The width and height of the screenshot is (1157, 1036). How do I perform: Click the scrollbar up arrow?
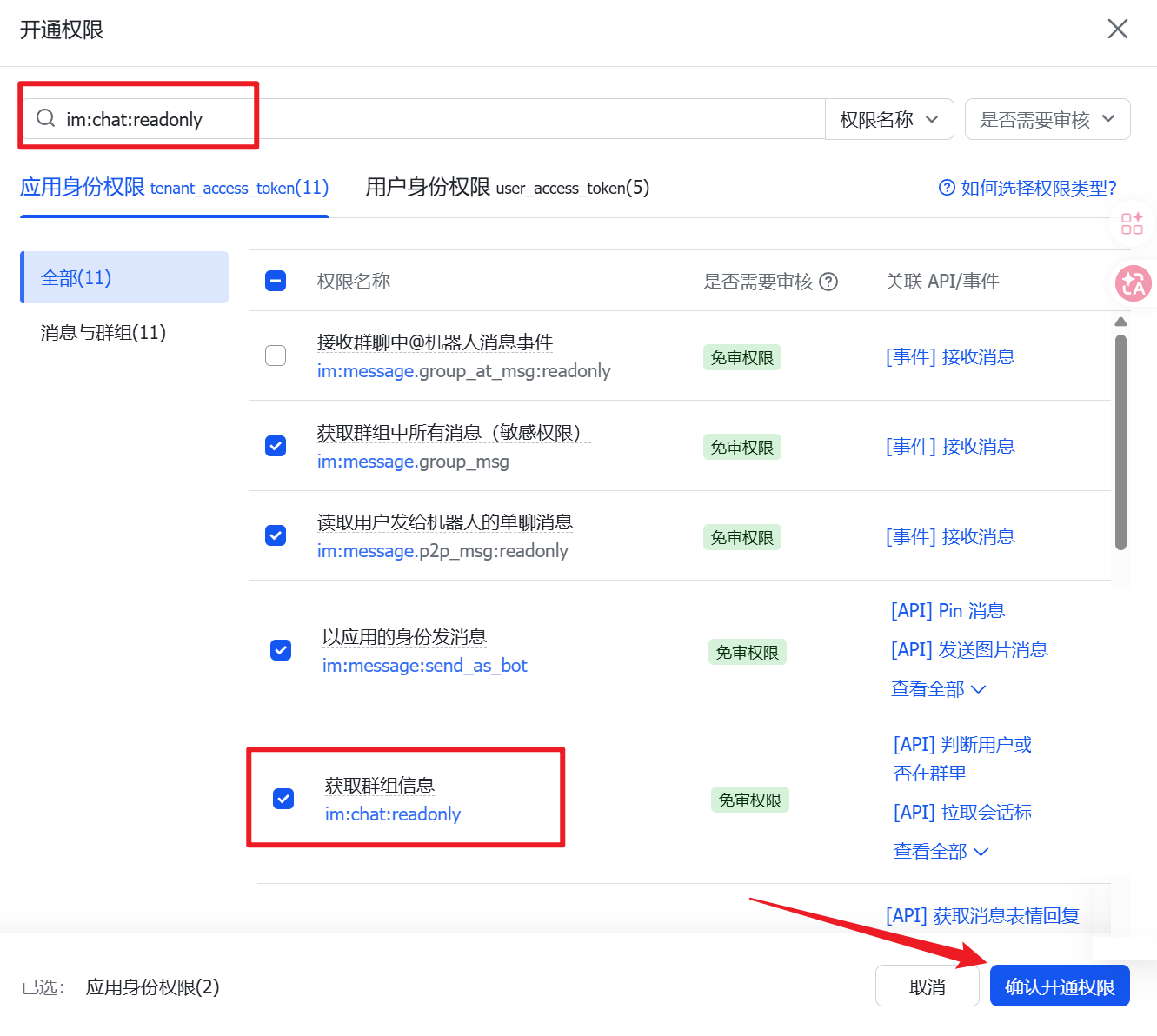1121,322
